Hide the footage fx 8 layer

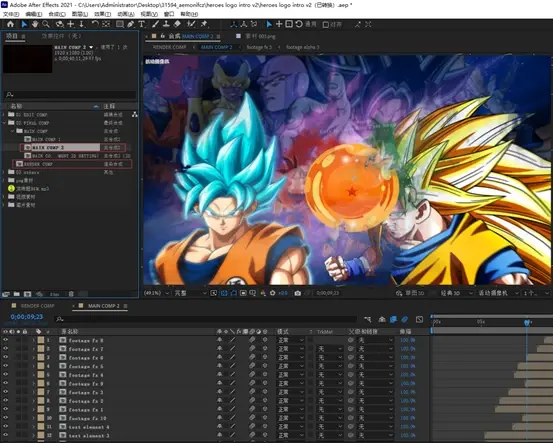tap(5, 340)
